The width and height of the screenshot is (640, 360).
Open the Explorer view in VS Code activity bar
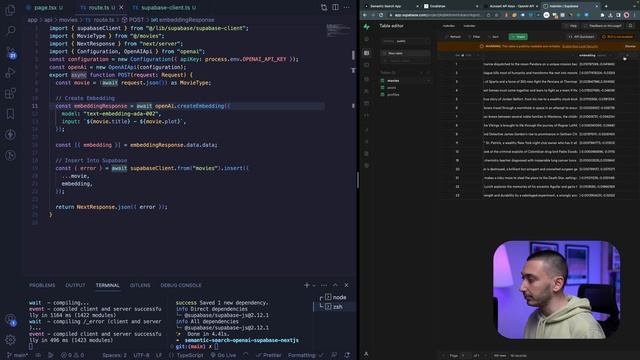click(10, 10)
